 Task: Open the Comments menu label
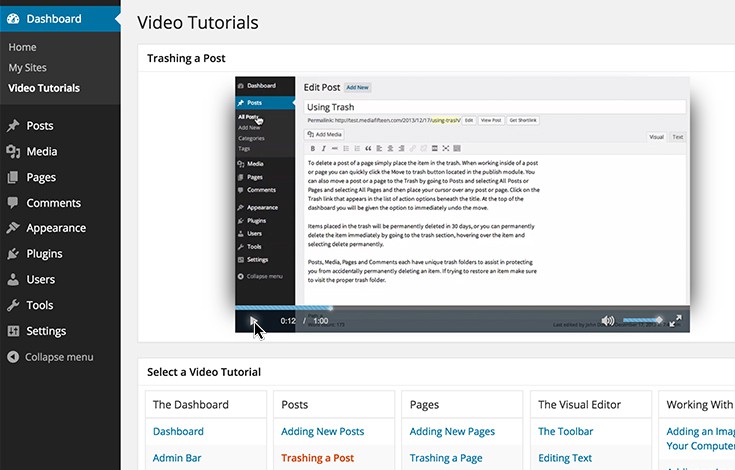tap(53, 203)
